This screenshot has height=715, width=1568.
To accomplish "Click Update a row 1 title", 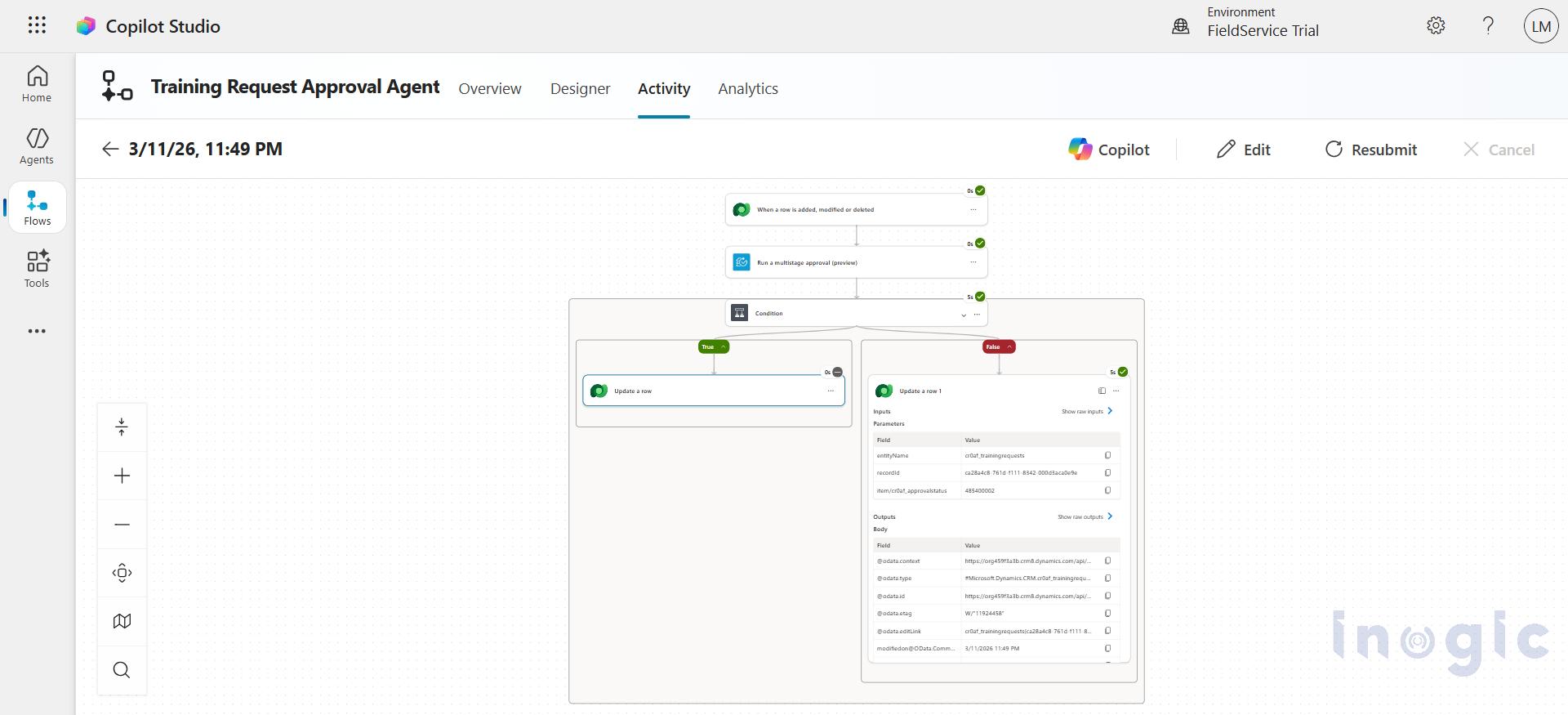I will coord(920,391).
